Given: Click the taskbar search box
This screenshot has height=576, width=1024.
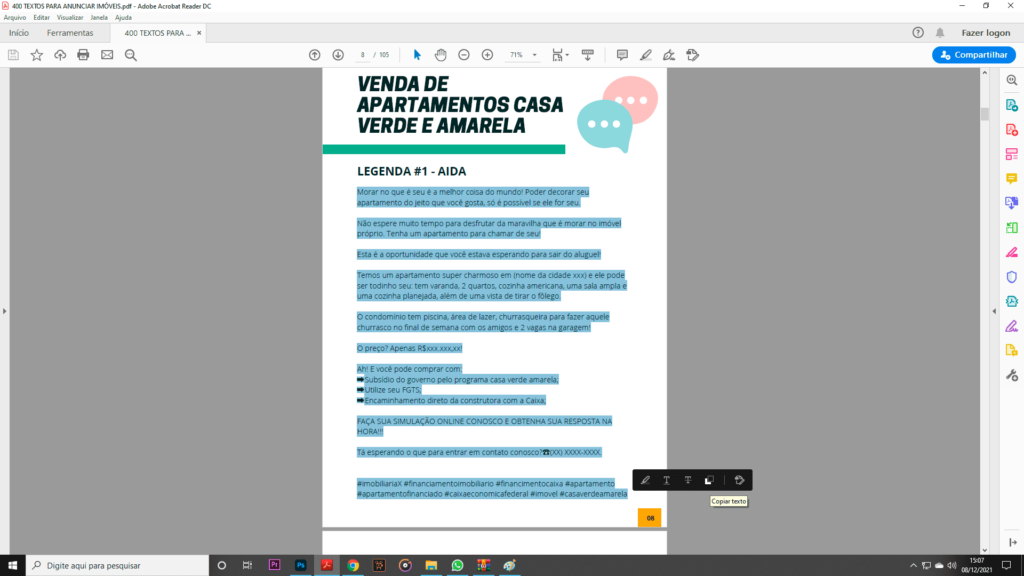Looking at the screenshot, I should point(118,565).
